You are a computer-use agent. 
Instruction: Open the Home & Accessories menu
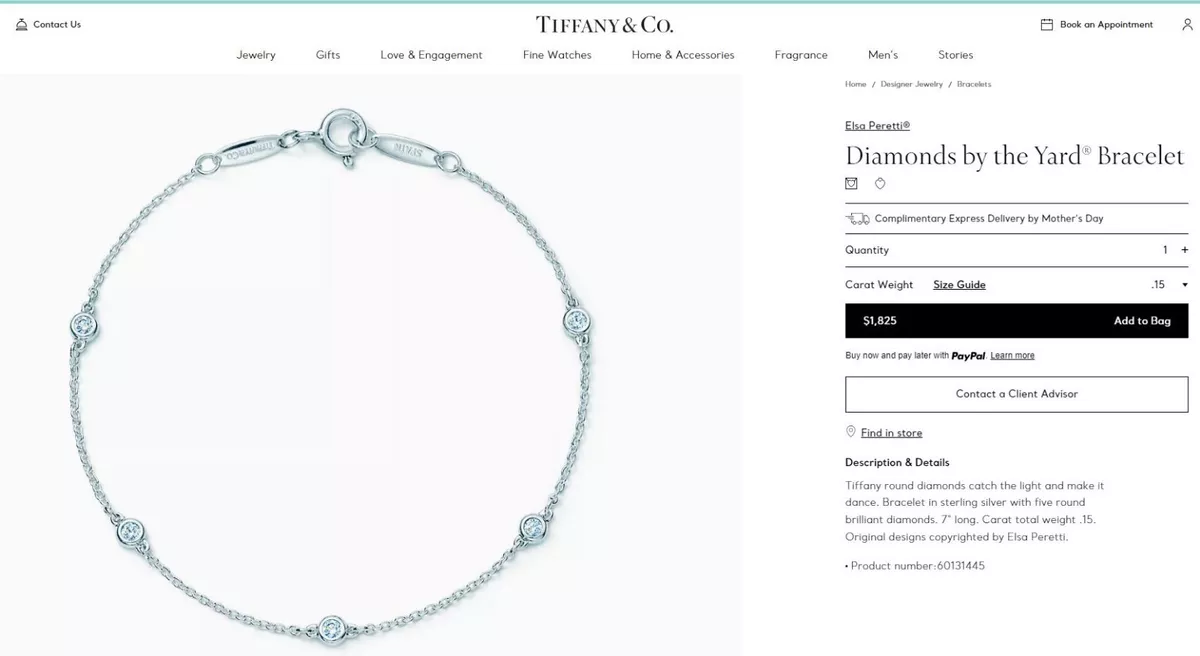click(x=683, y=55)
